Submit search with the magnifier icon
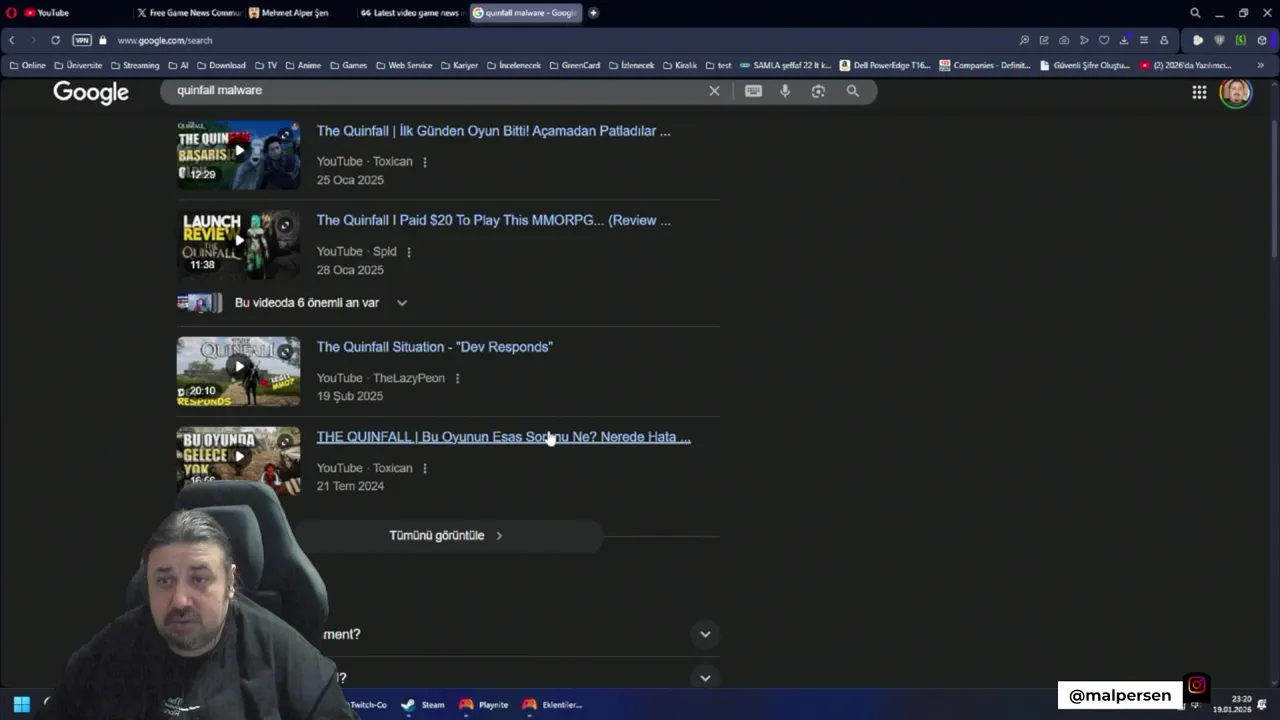The image size is (1280, 720). (x=852, y=91)
